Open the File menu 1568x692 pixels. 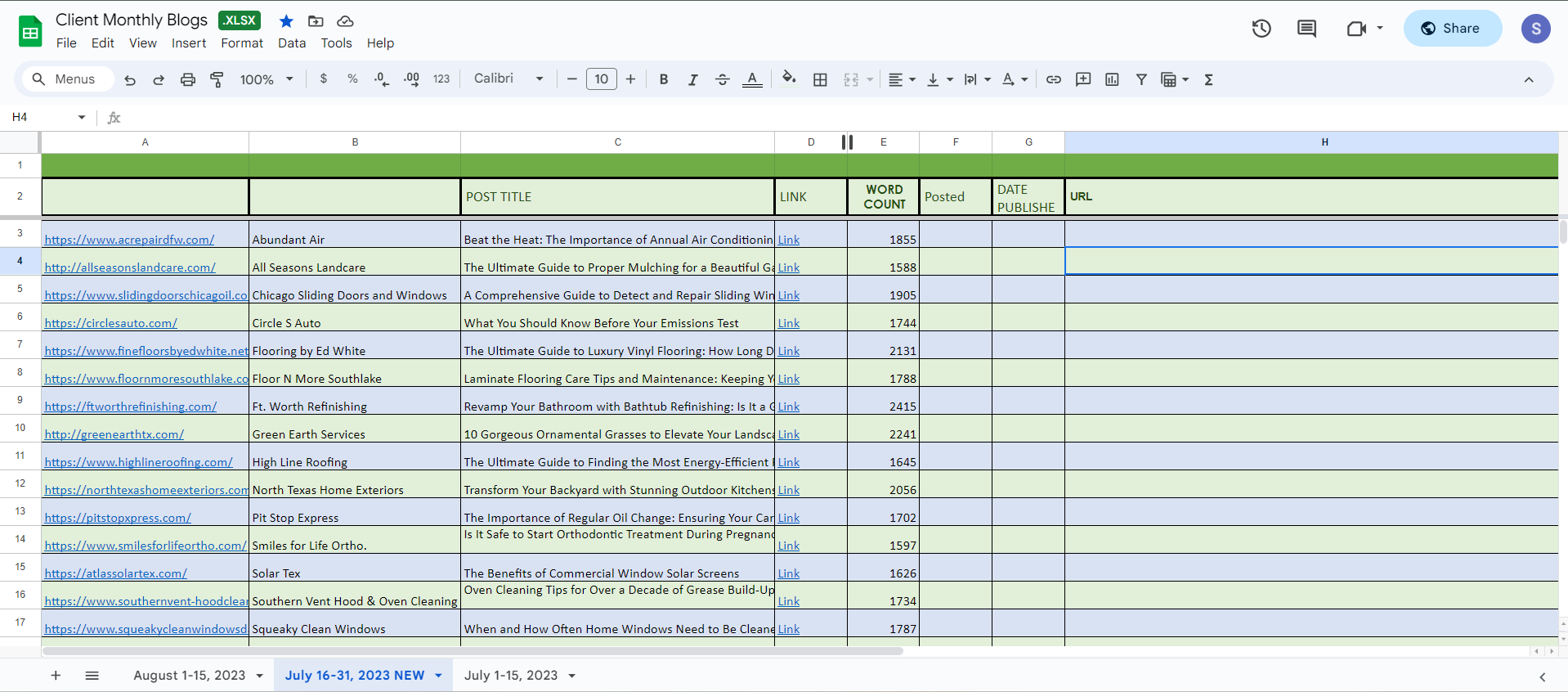click(x=66, y=43)
